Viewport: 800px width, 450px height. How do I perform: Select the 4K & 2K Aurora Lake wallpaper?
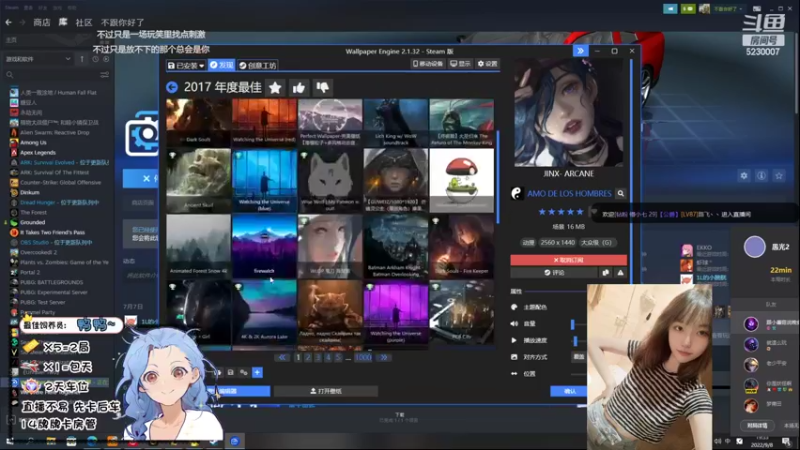point(264,312)
